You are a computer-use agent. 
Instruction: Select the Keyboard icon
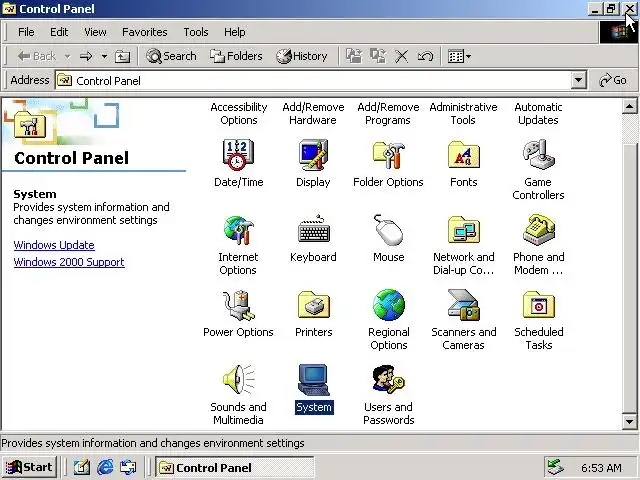point(313,229)
